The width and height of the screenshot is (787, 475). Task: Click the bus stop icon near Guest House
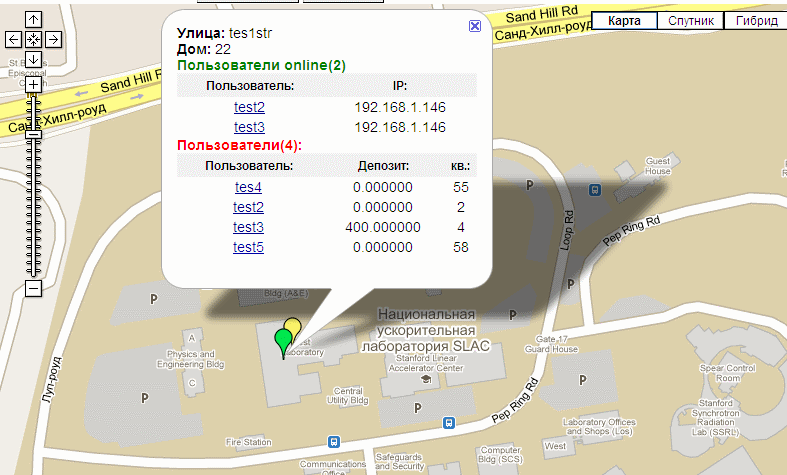click(x=595, y=190)
